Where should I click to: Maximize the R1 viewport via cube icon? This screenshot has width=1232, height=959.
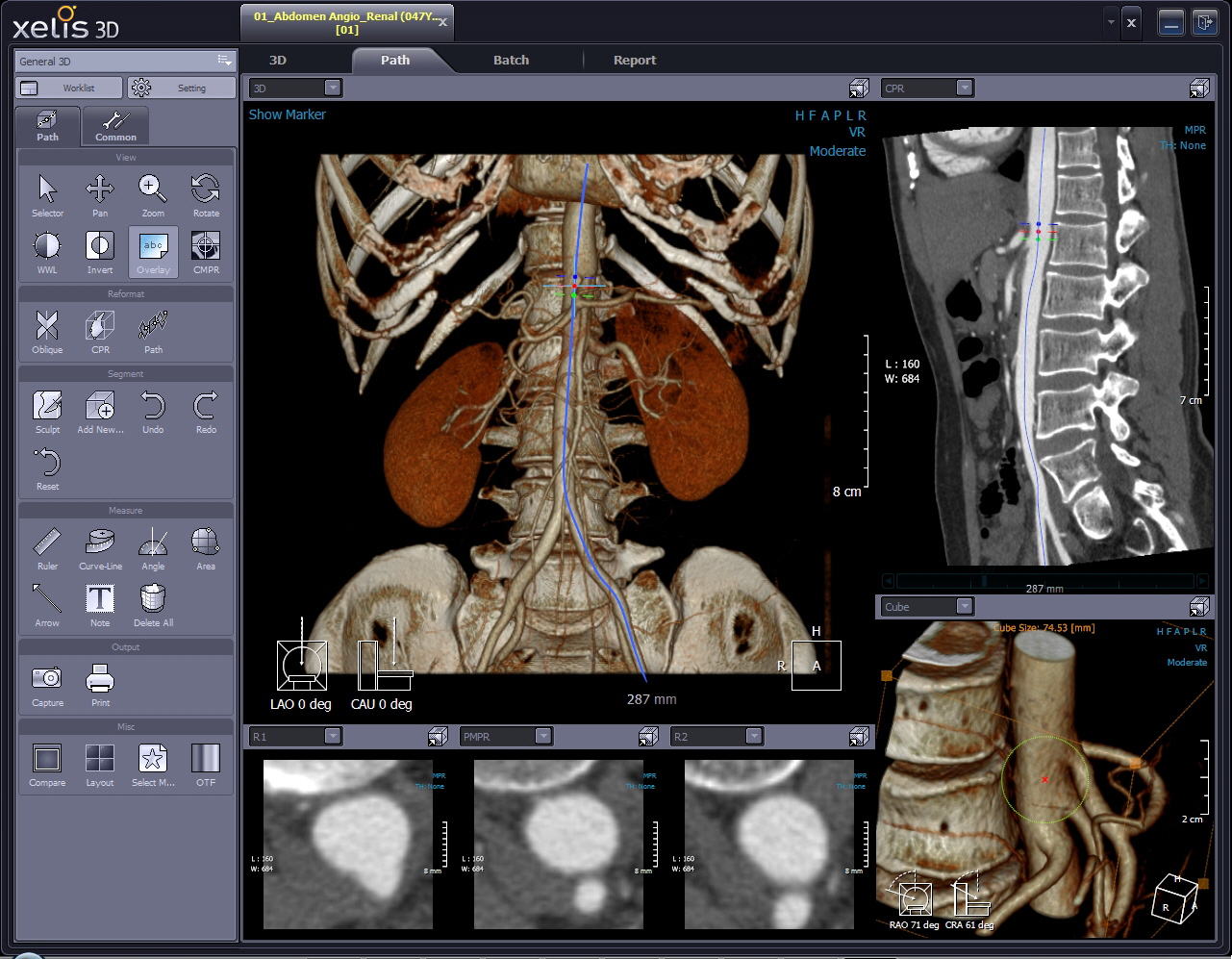pos(438,737)
